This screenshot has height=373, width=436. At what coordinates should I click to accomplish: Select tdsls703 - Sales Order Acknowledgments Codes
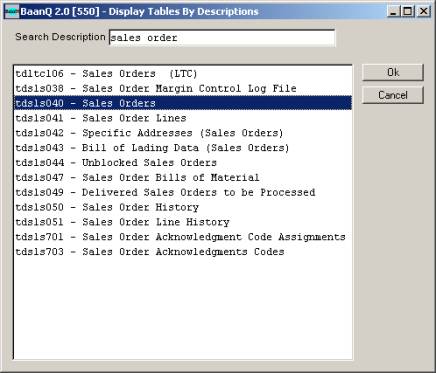(183, 252)
